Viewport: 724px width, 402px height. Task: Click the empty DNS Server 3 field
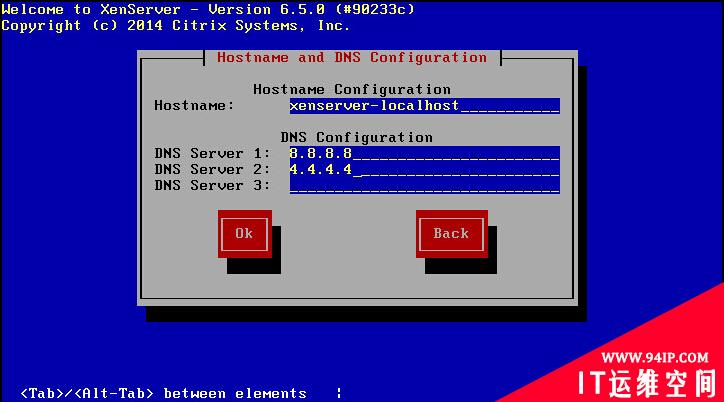424,186
